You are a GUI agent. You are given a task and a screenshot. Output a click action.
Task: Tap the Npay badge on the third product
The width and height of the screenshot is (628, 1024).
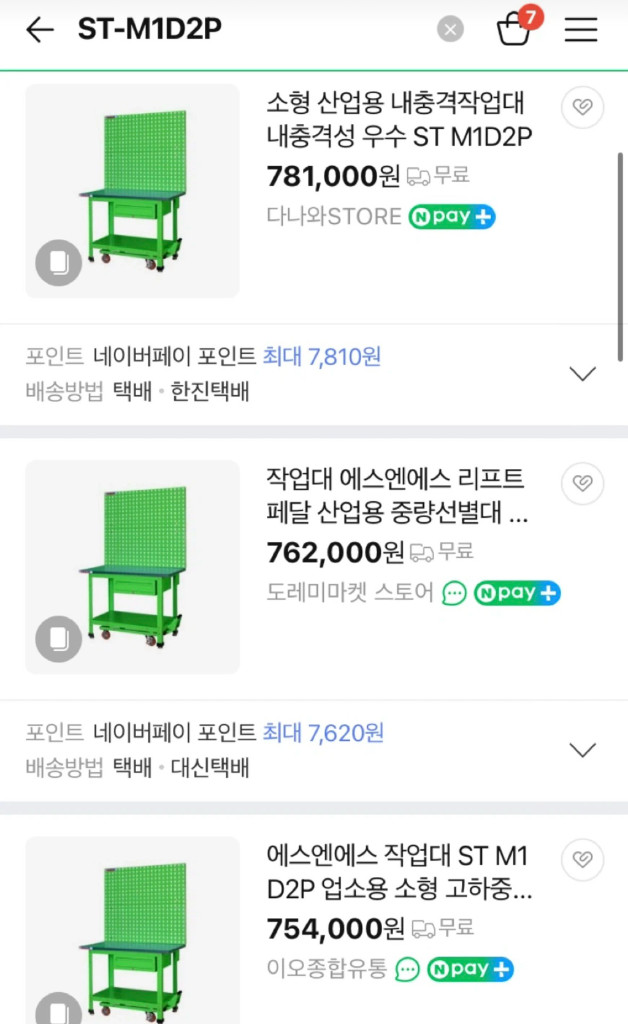(470, 969)
